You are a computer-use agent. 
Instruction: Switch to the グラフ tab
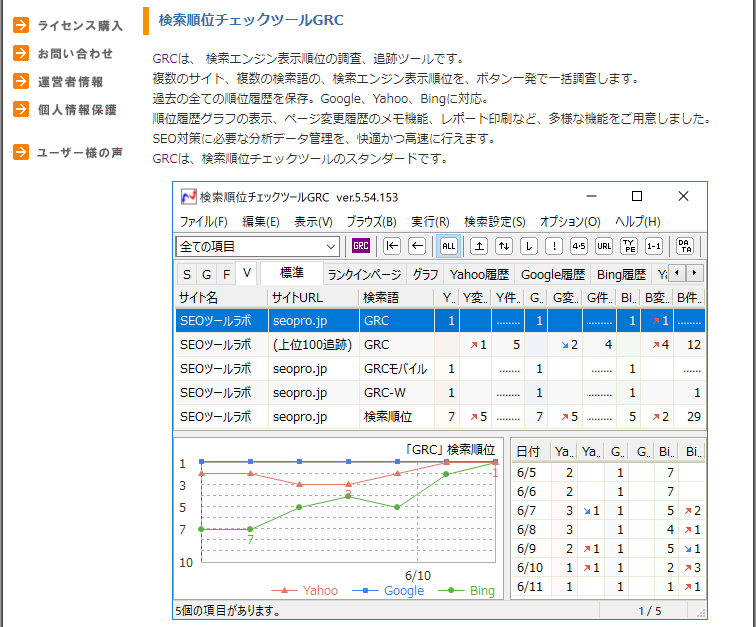(x=425, y=274)
